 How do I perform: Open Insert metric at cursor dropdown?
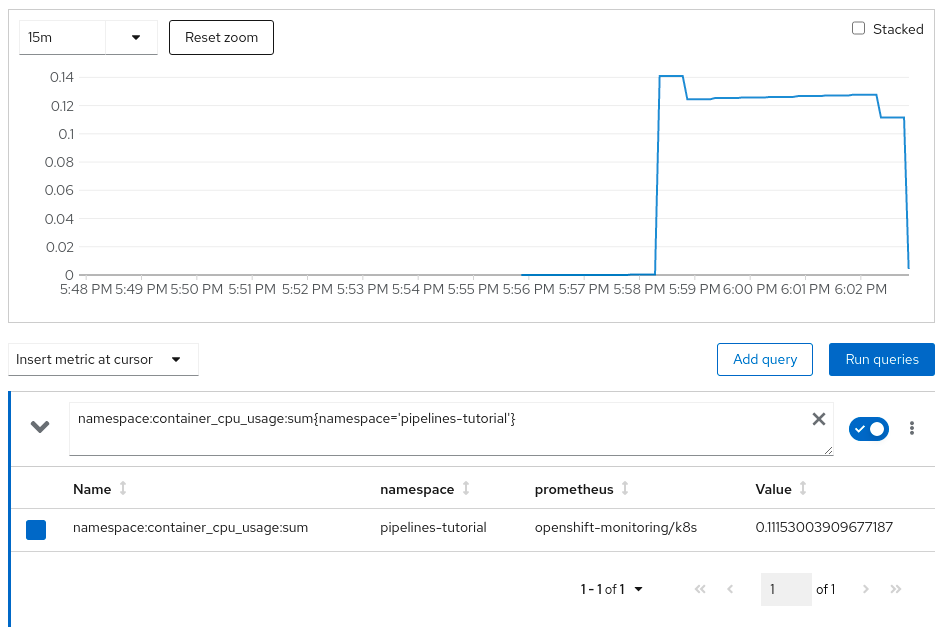(103, 360)
